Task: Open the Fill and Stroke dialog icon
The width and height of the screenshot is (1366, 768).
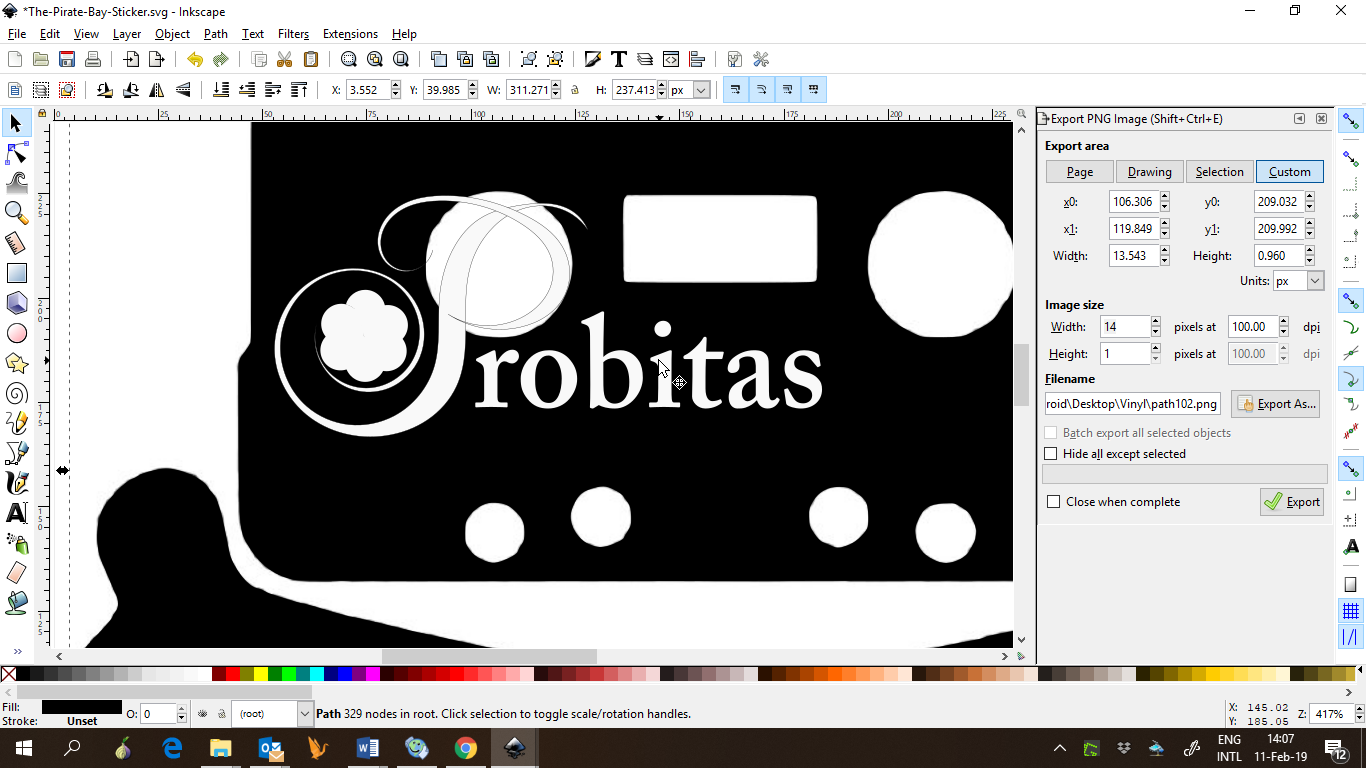Action: coord(593,59)
